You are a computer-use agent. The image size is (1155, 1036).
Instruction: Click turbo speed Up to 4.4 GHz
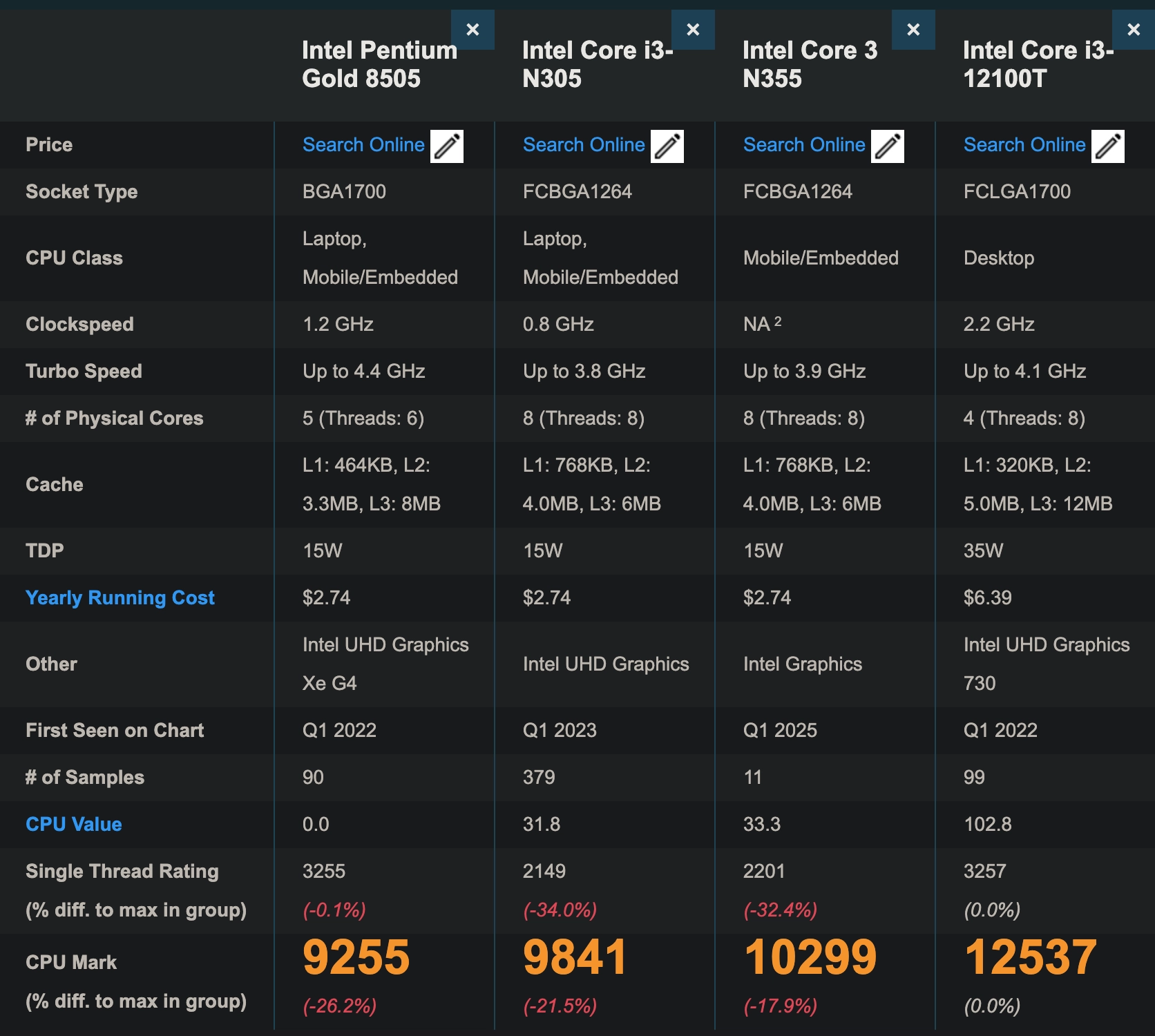pos(363,372)
